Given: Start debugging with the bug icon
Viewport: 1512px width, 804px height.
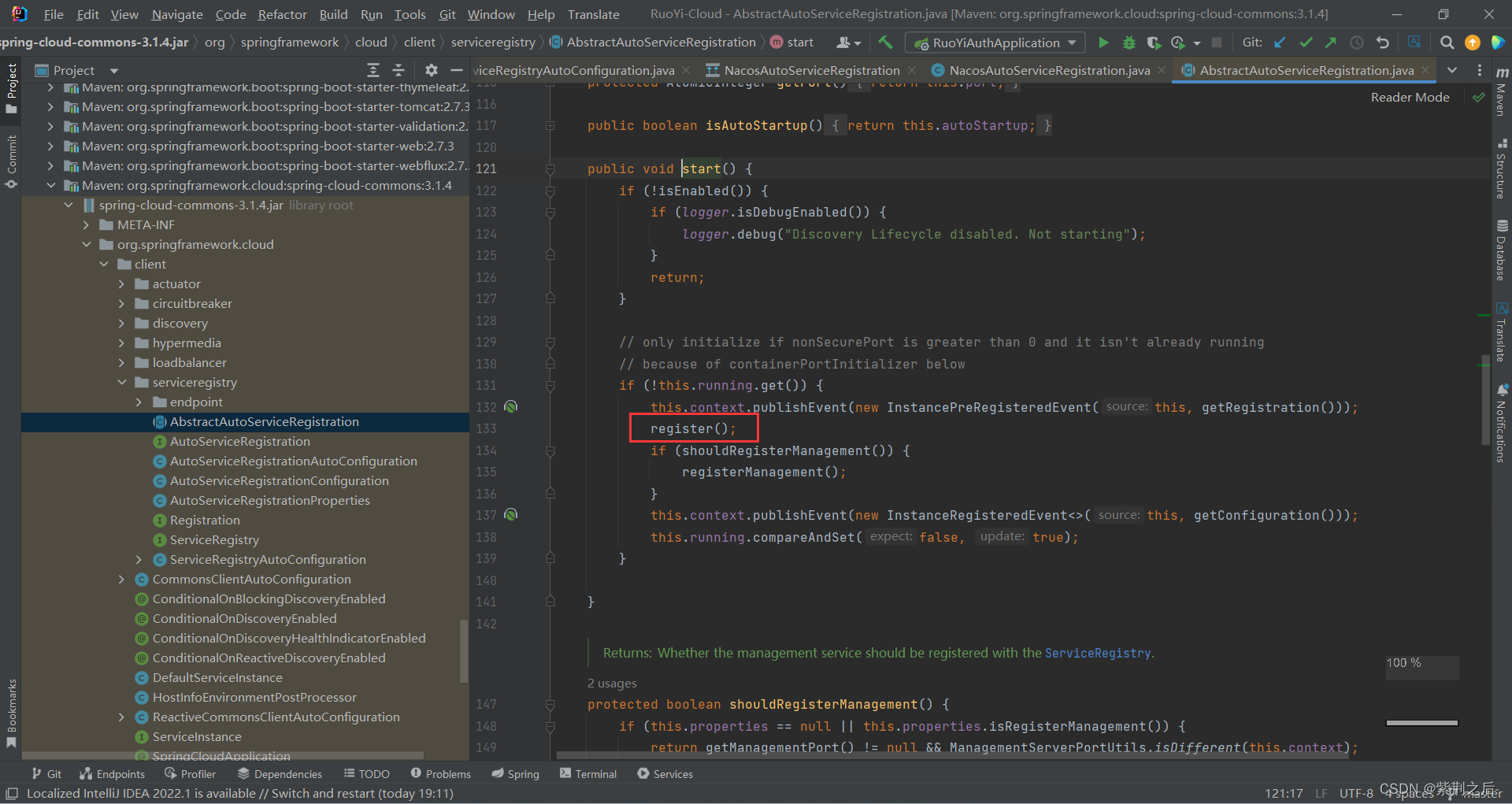Looking at the screenshot, I should pos(1128,43).
